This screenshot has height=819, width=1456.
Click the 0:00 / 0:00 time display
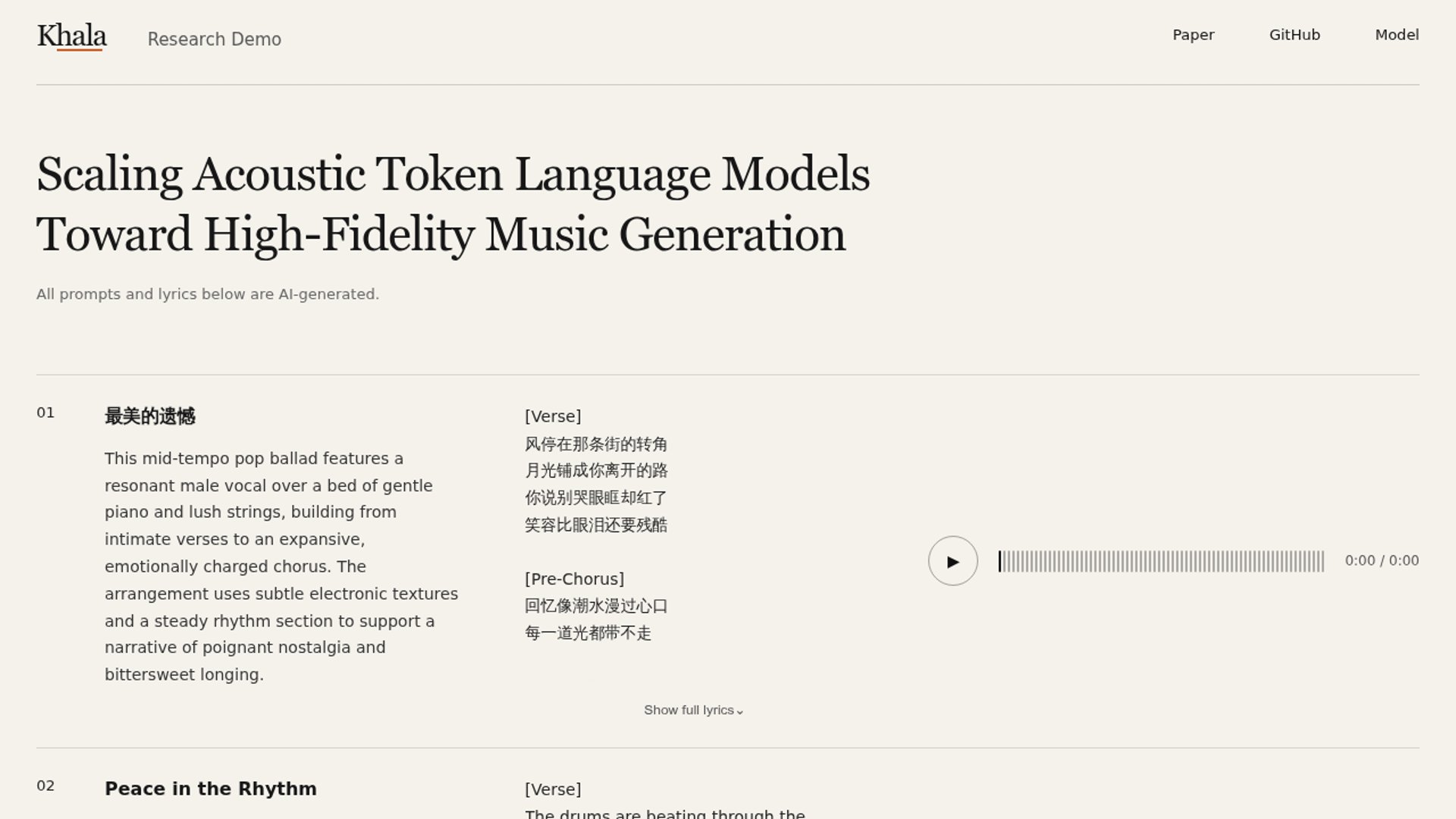(1382, 560)
